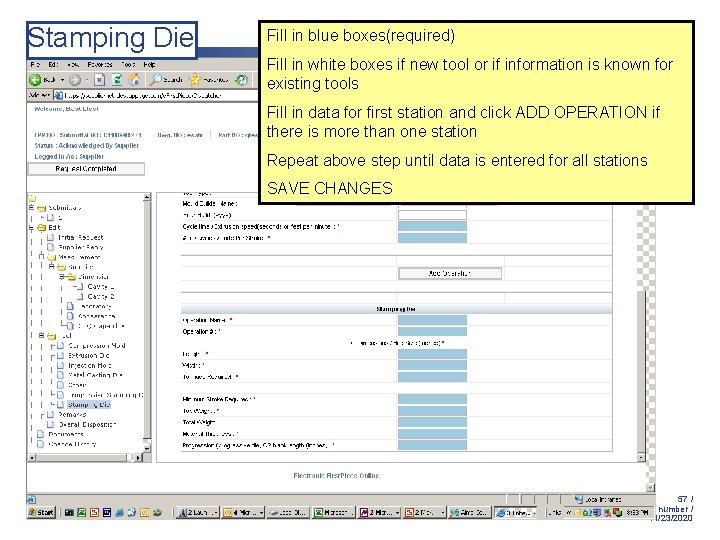
Task: Click the Add Operation button
Action: (x=450, y=273)
